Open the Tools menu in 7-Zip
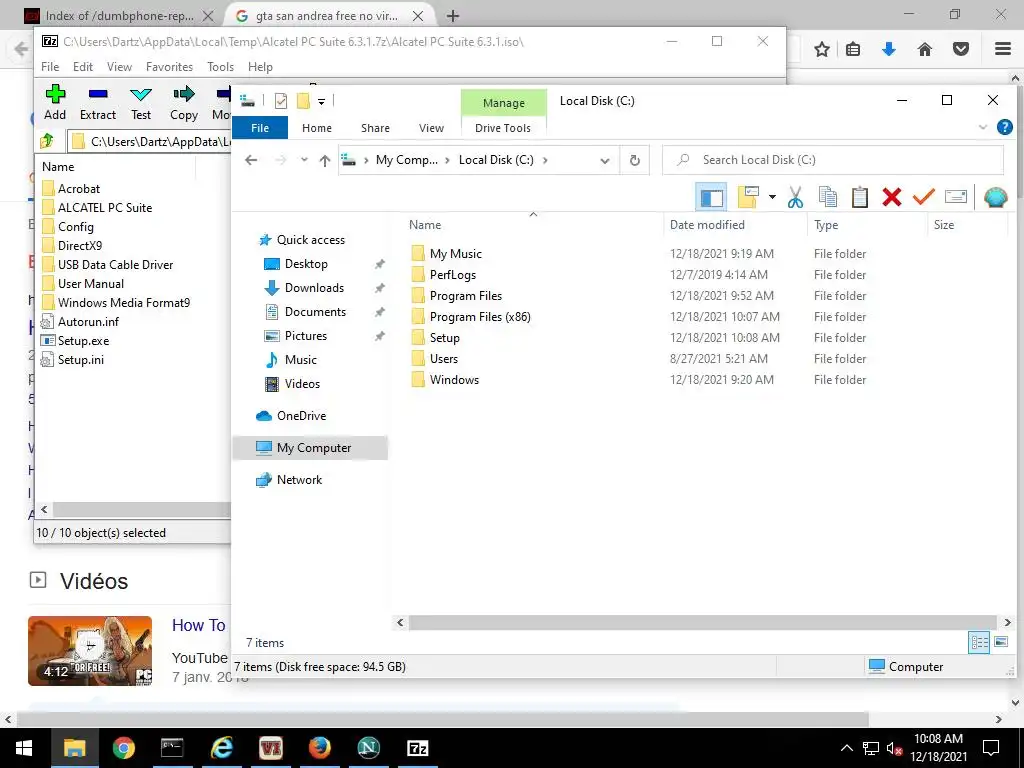 [220, 67]
